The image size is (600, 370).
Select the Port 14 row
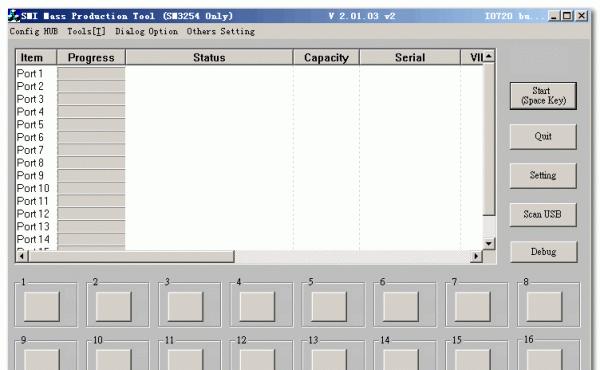coord(249,239)
